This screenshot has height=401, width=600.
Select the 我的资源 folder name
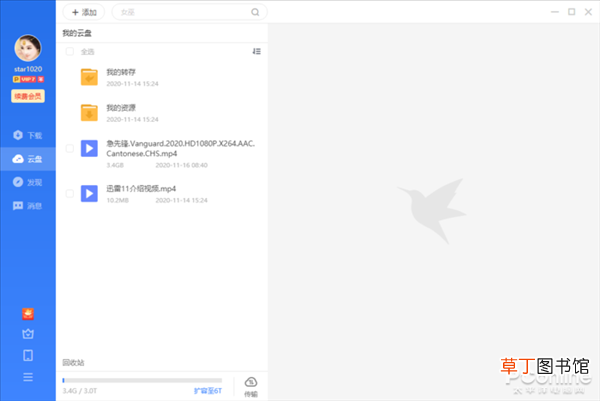(121, 108)
